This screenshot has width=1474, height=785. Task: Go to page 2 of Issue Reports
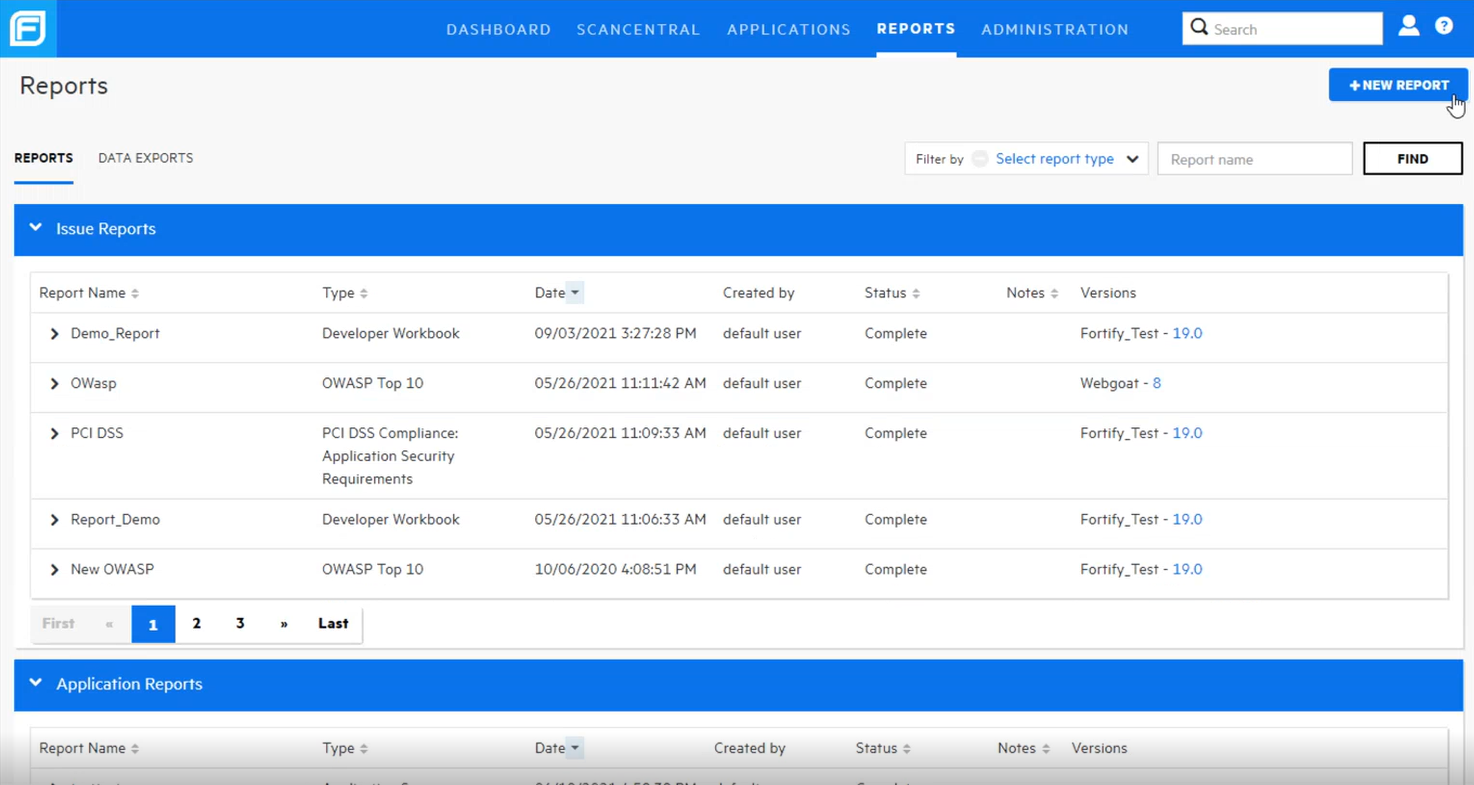[197, 624]
